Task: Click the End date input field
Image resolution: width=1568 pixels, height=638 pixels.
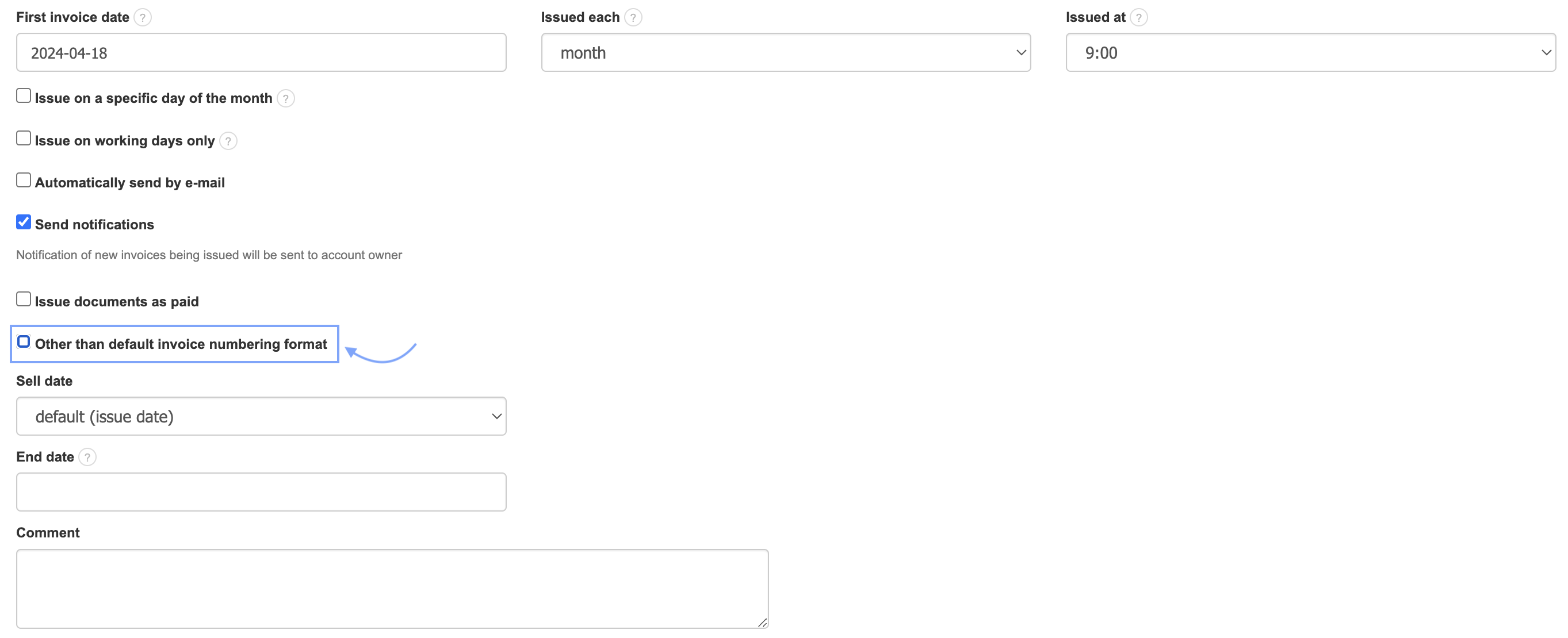Action: coord(261,492)
